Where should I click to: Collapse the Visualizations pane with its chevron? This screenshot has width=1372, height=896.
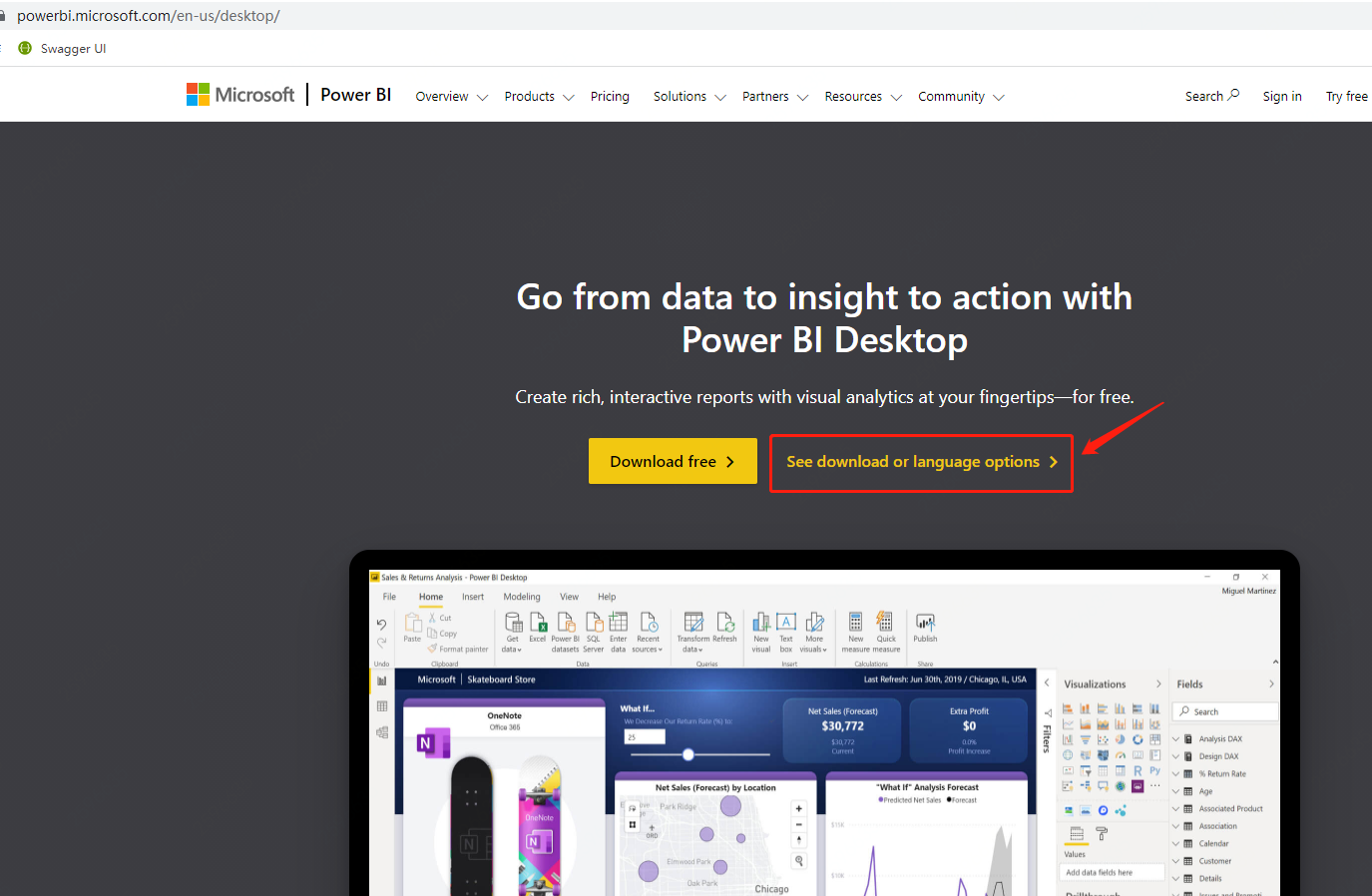[1158, 684]
